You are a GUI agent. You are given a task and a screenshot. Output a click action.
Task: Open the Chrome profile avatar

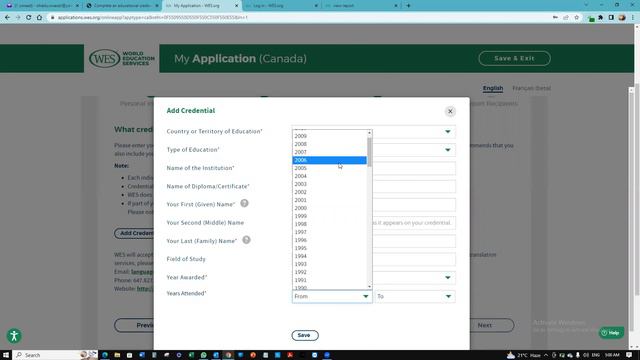point(622,18)
